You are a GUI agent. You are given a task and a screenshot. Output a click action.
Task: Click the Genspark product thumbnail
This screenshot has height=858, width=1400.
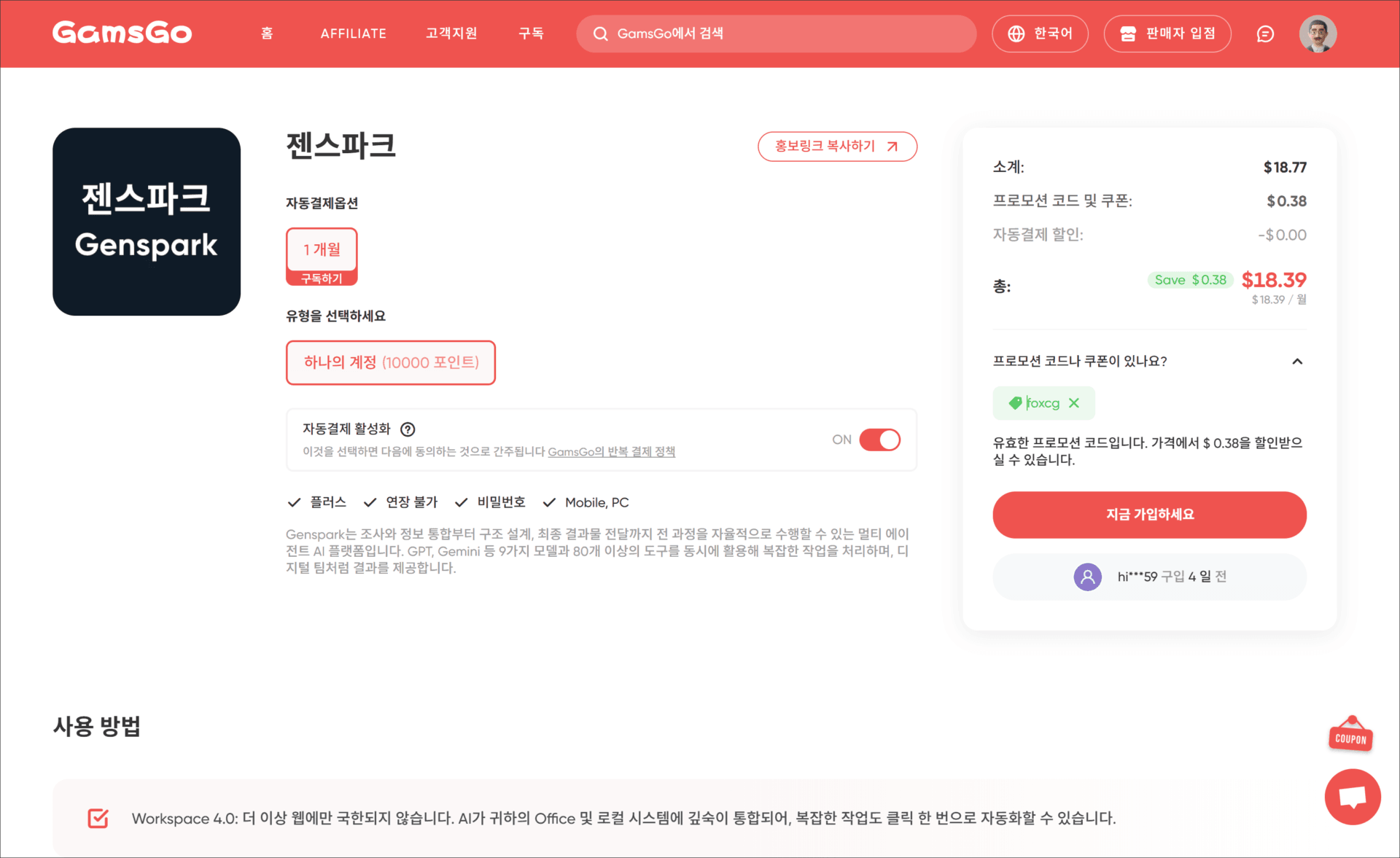pyautogui.click(x=147, y=222)
